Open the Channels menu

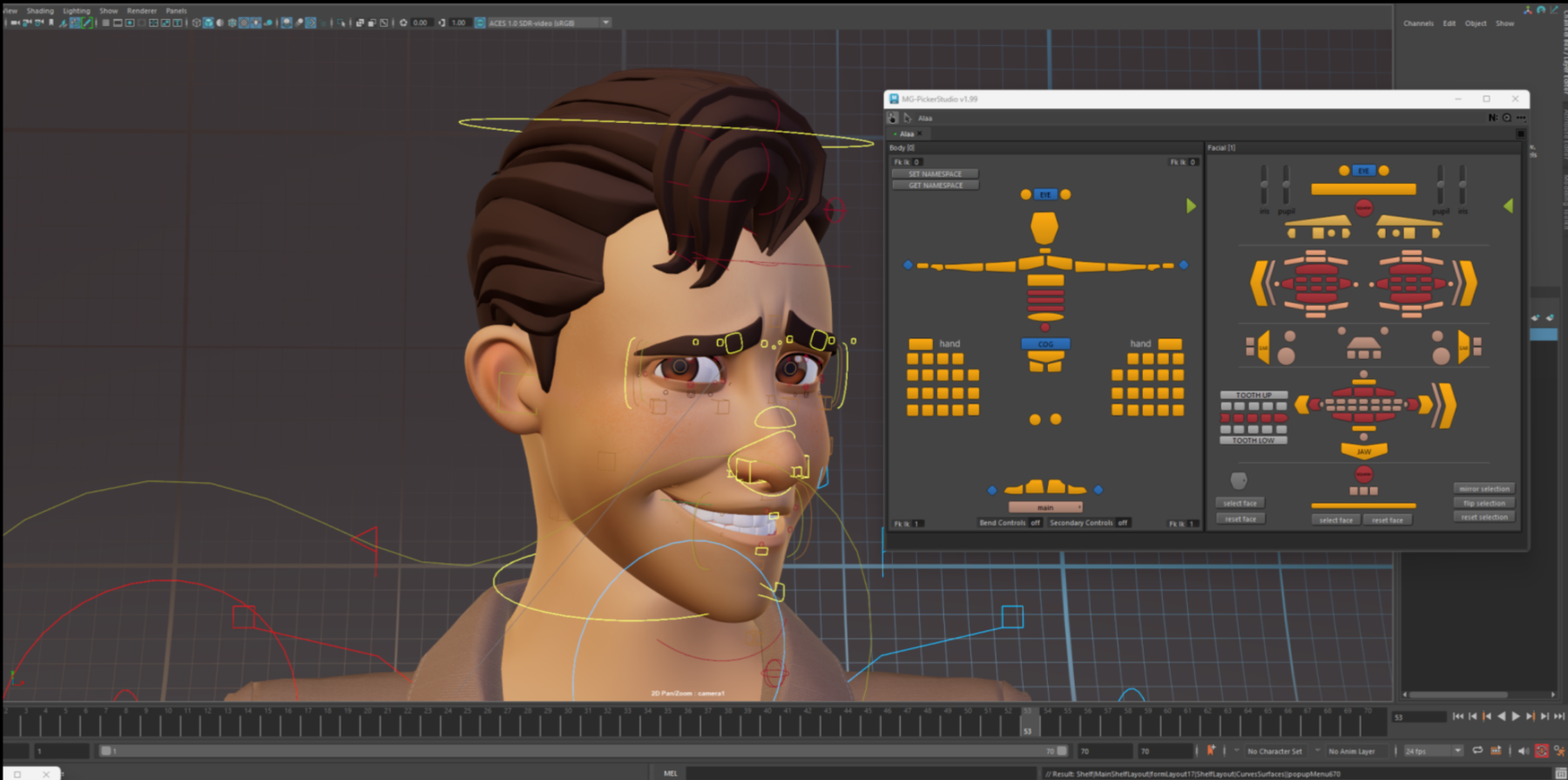coord(1418,24)
